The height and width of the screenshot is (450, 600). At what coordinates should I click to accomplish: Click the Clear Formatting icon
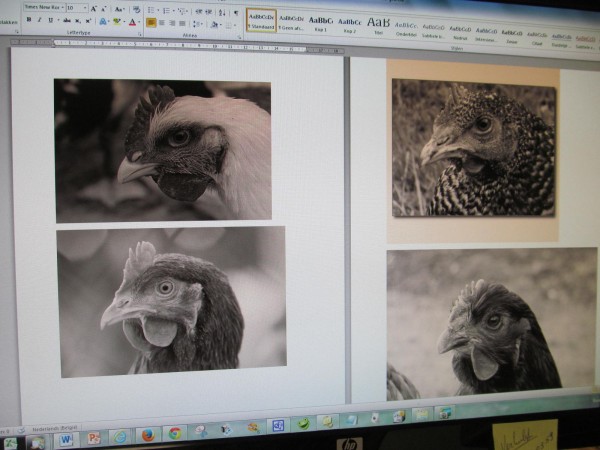[x=137, y=10]
